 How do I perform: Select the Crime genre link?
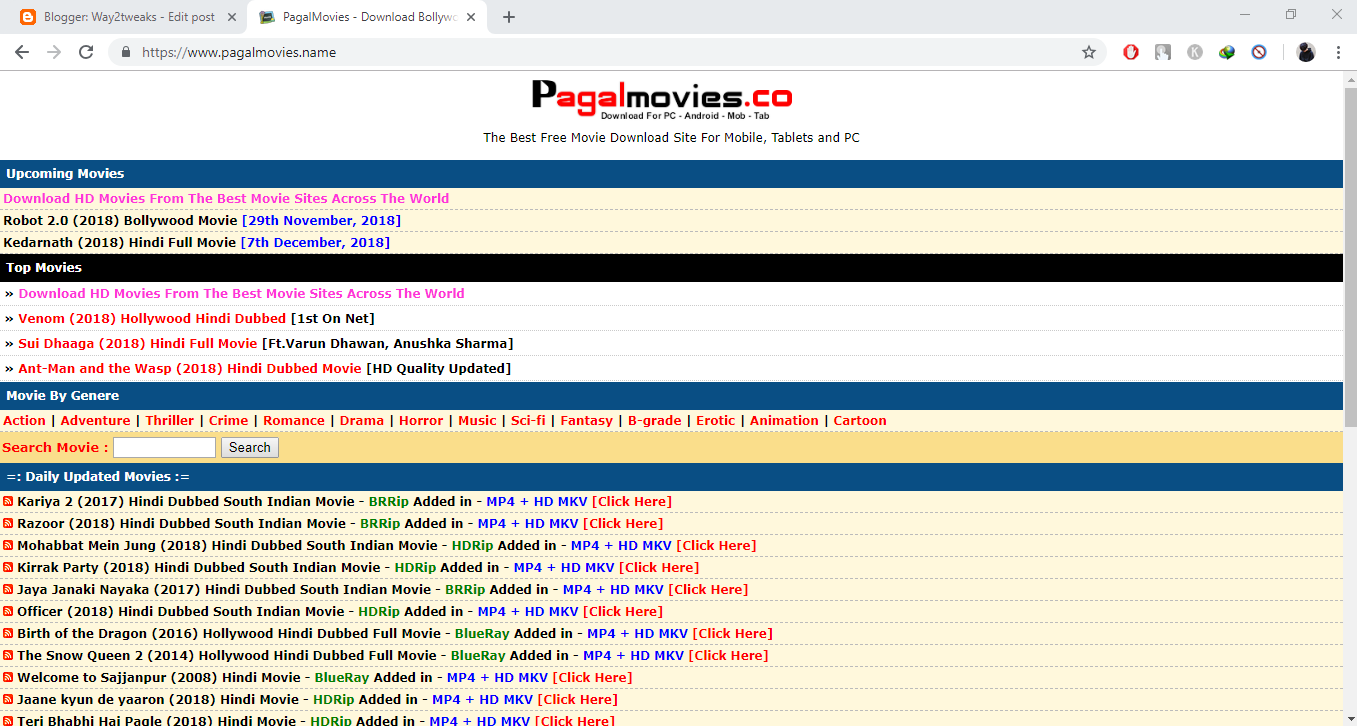(x=228, y=420)
